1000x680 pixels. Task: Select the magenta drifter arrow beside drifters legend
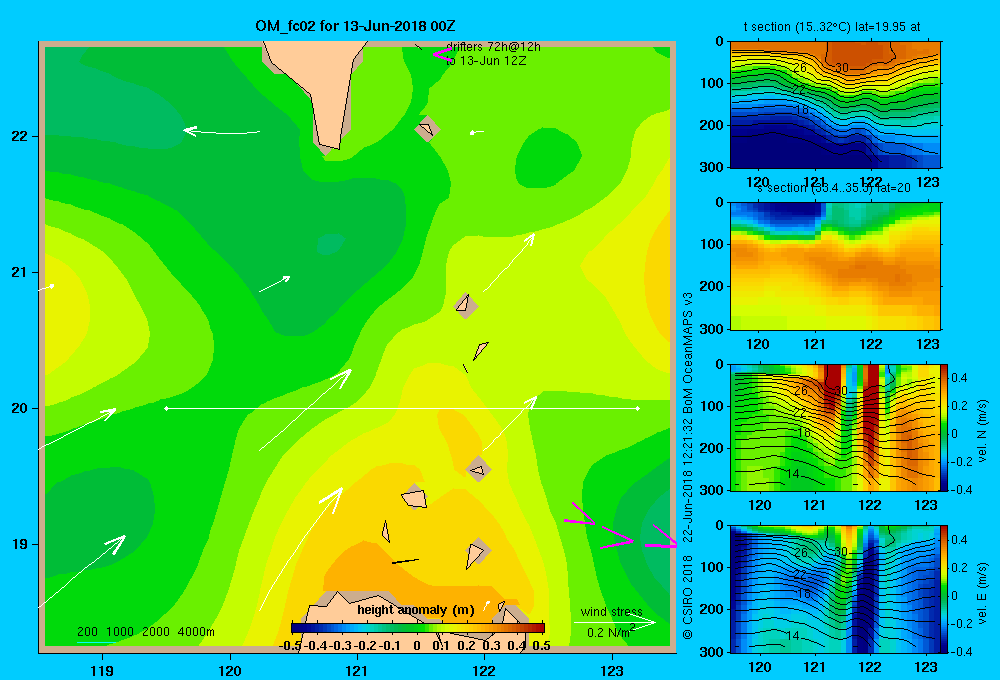tap(443, 54)
